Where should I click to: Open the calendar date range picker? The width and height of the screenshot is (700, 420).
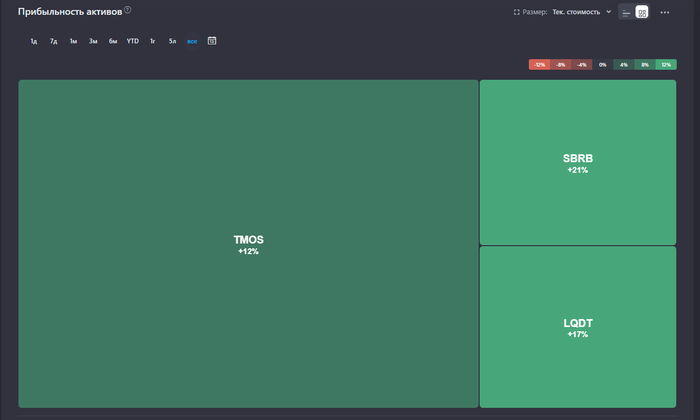[x=212, y=41]
